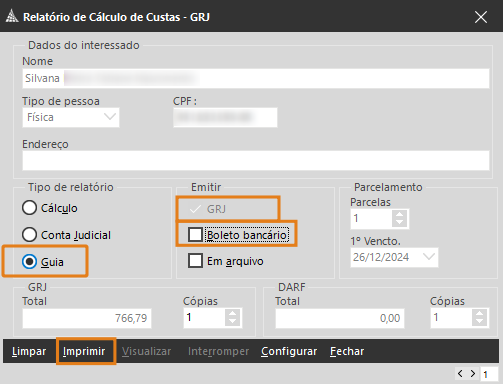The image size is (503, 384).
Task: Select the Conta Judicial radio button
Action: click(x=29, y=235)
